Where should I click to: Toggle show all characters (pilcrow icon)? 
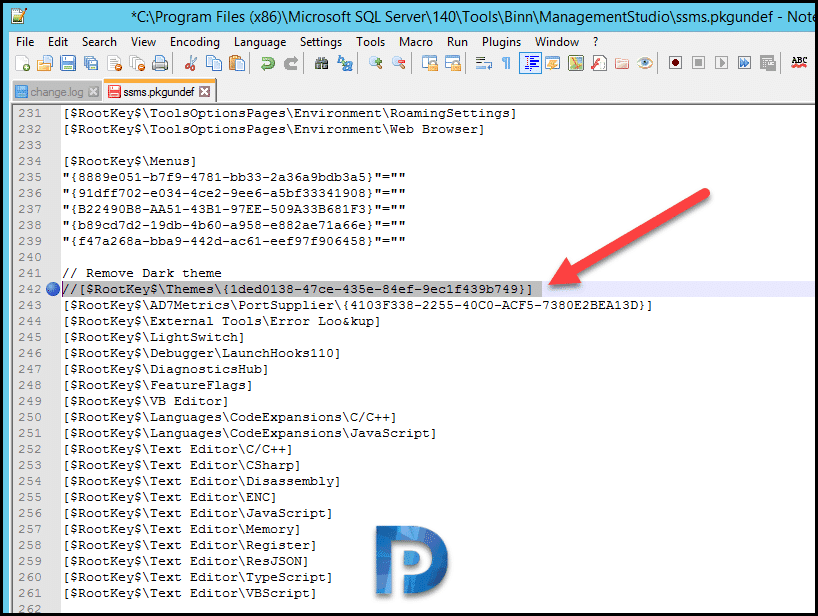506,63
